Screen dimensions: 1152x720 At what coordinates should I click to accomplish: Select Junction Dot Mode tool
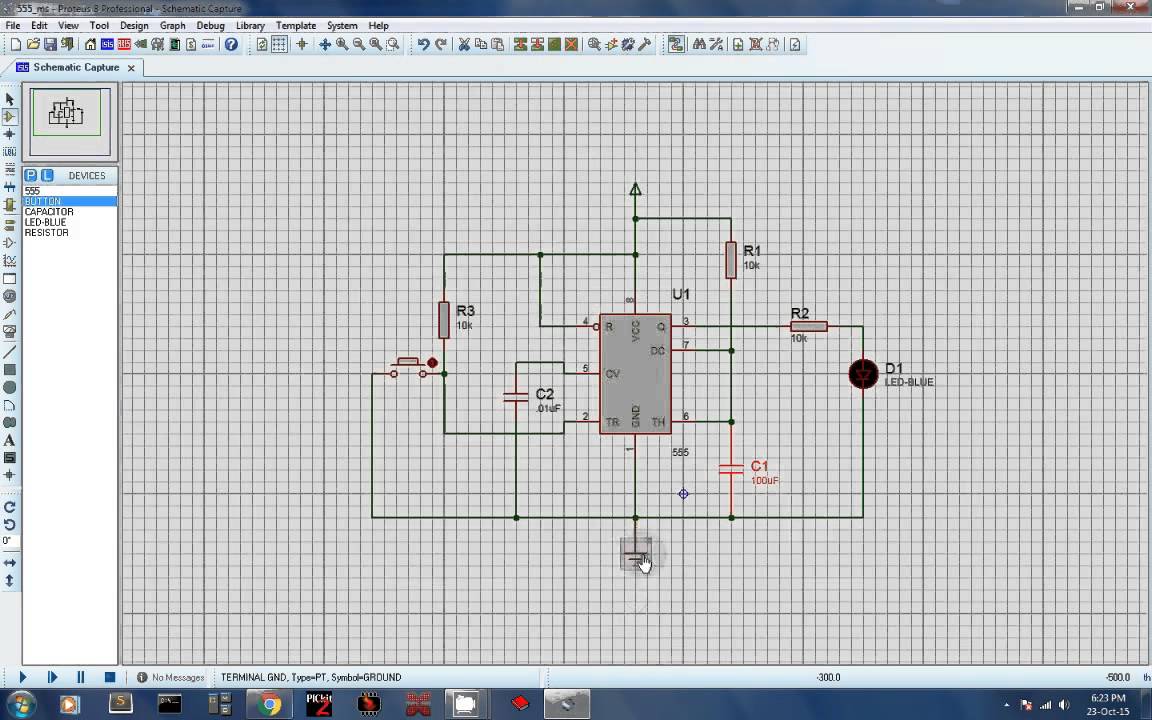coord(10,134)
